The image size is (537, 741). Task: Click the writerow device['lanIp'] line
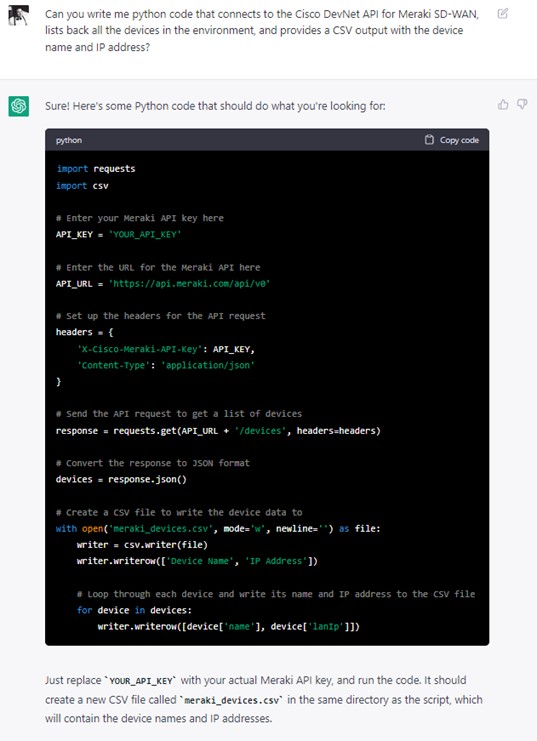(228, 627)
